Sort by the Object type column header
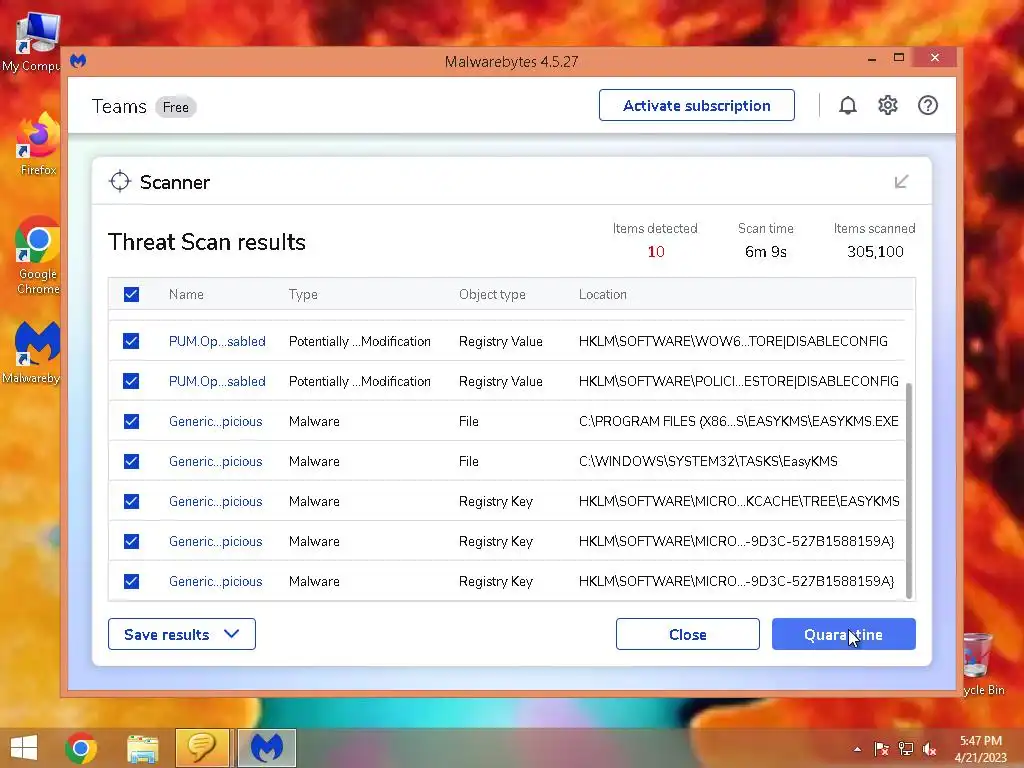This screenshot has height=768, width=1024. click(x=492, y=295)
